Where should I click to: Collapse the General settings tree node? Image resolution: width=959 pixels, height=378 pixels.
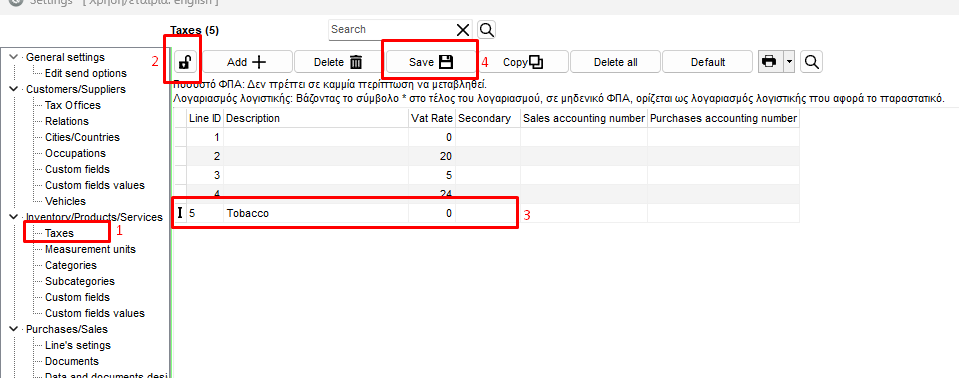pyautogui.click(x=14, y=57)
